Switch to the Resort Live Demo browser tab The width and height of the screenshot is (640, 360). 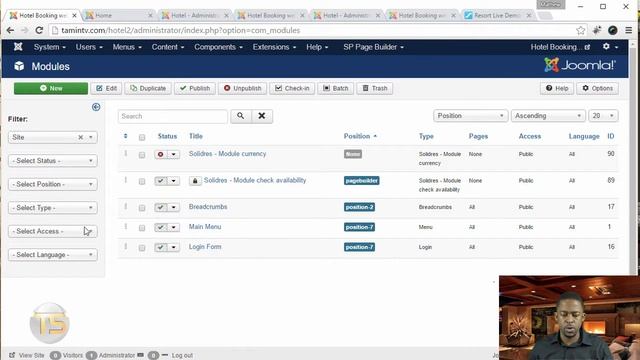498,16
